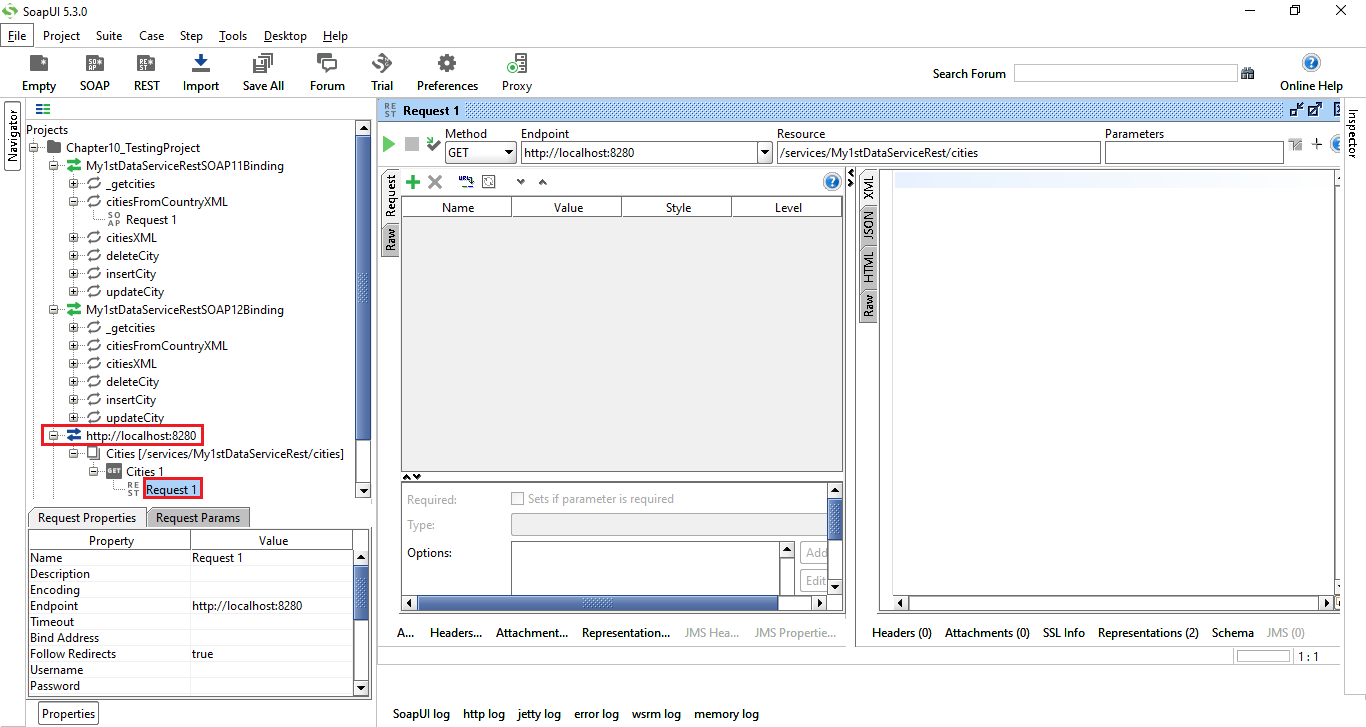
Task: Open the Forum toolbar icon
Action: (x=327, y=64)
